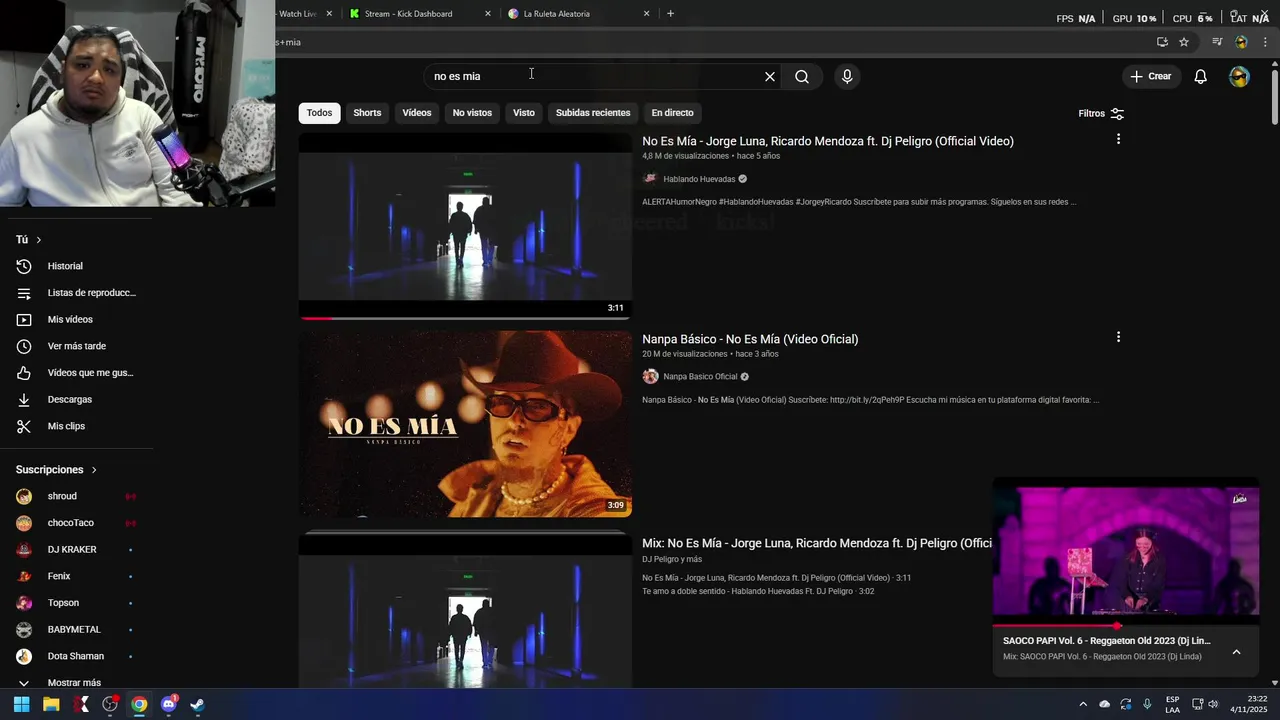Open the Windows Start menu
Image resolution: width=1280 pixels, height=720 pixels.
click(21, 704)
